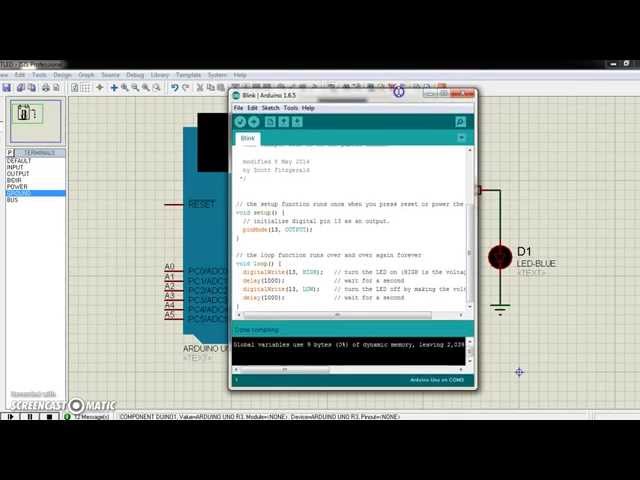Click the Proteus copy to clipboard icon
The image size is (640, 480).
tap(211, 87)
